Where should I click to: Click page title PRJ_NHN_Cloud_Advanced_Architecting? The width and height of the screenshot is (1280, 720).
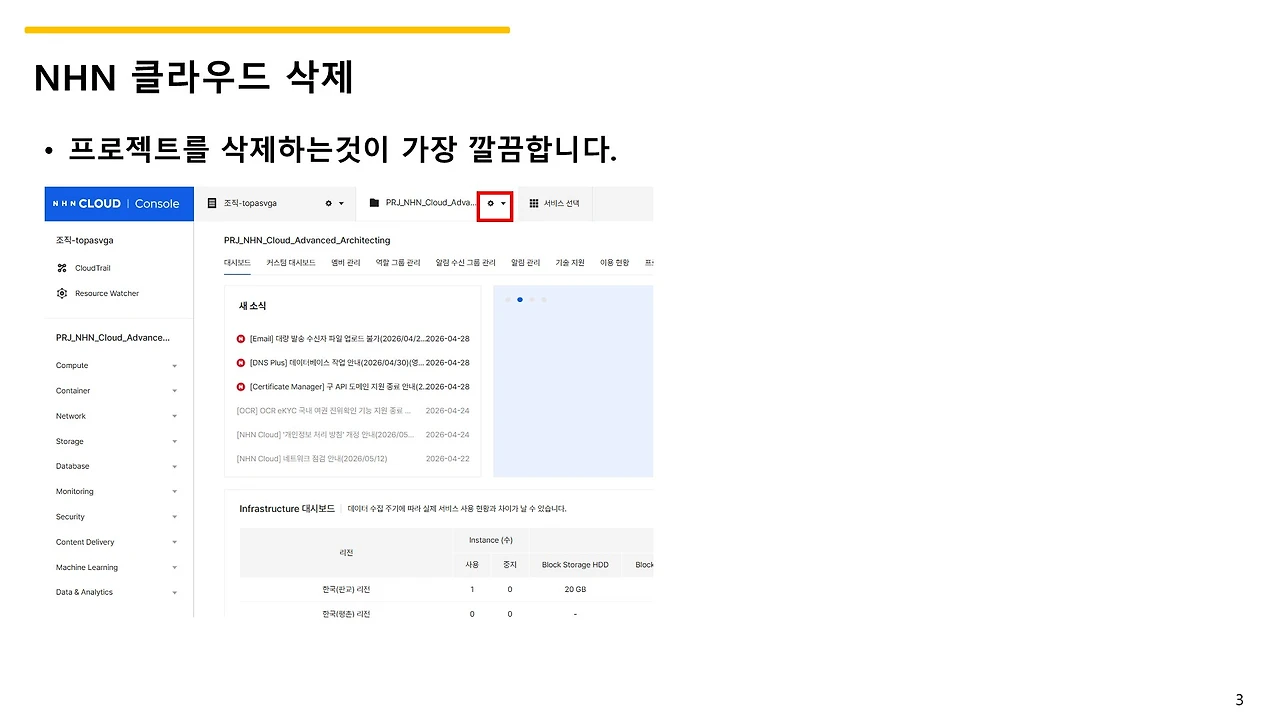pos(307,240)
